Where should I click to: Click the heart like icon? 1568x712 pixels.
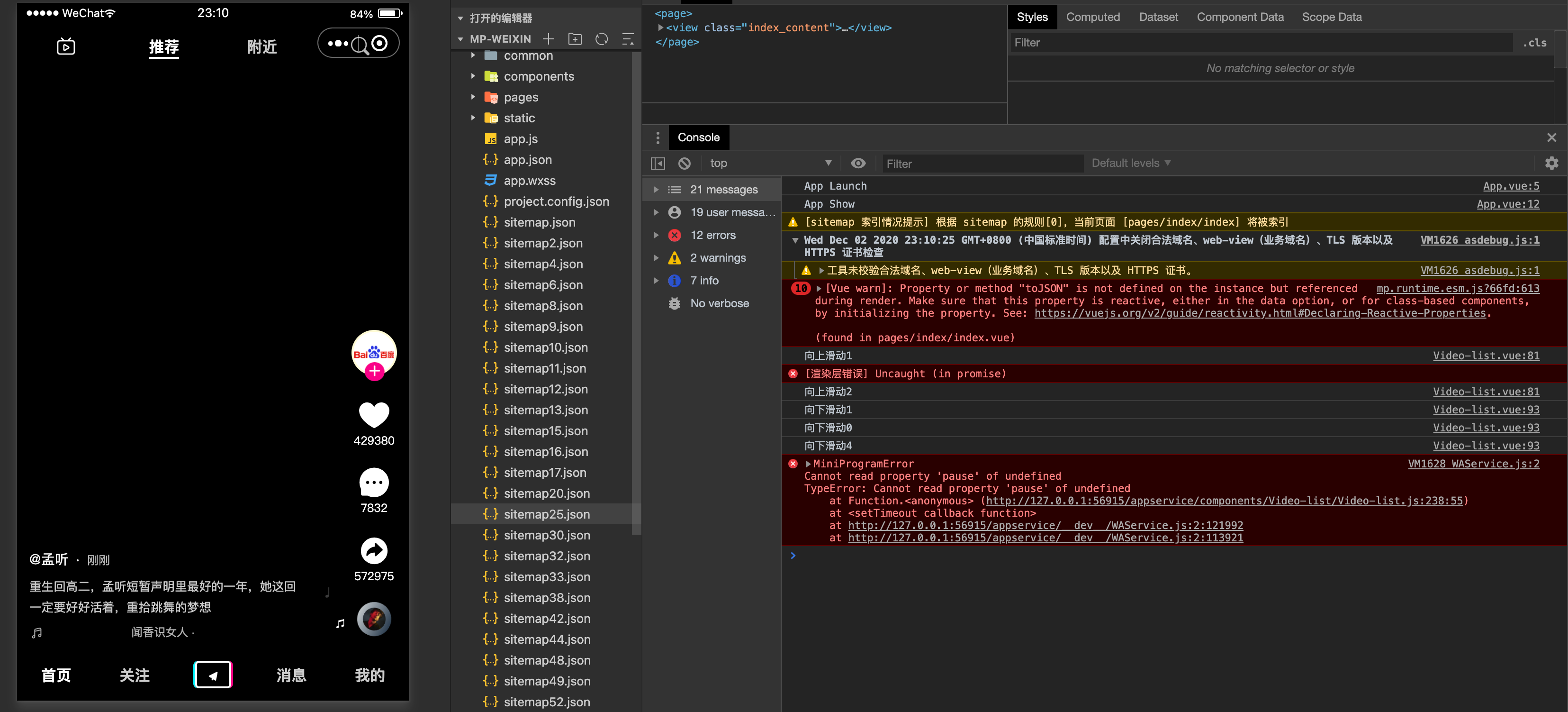pos(374,415)
